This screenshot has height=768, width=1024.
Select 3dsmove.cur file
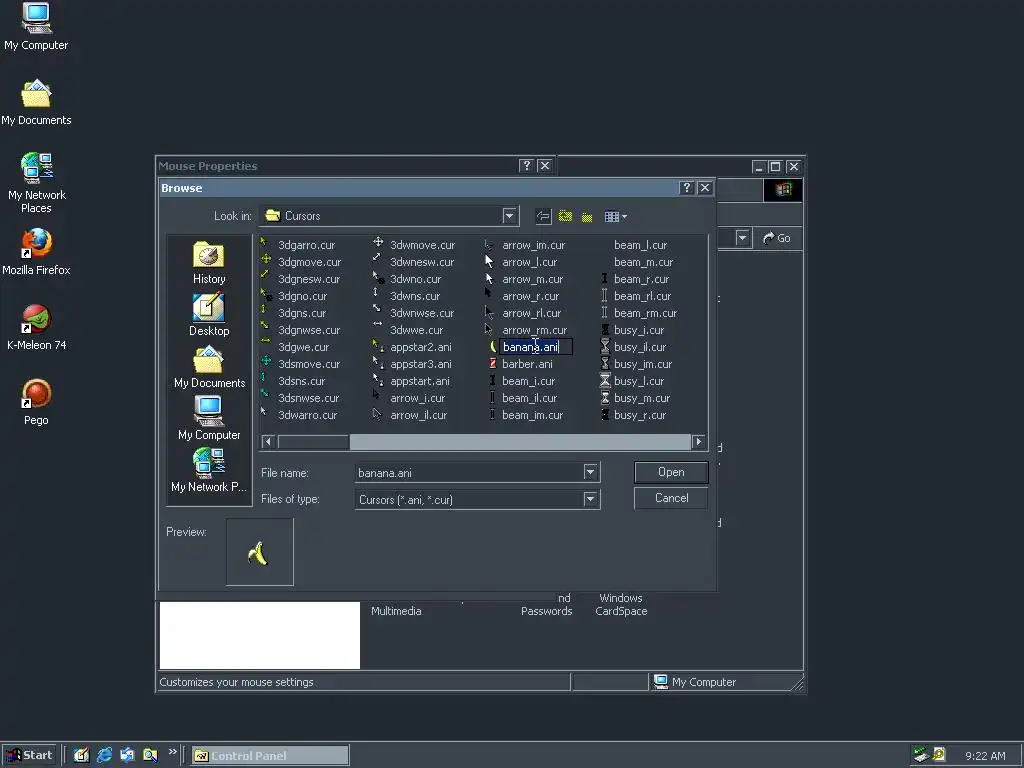coord(309,364)
